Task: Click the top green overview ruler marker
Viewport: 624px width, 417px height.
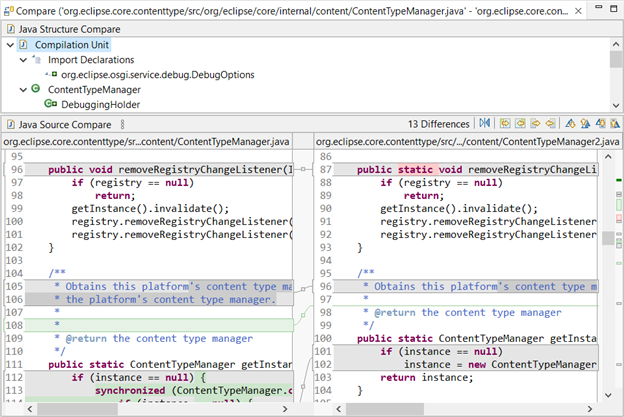Action: click(618, 181)
